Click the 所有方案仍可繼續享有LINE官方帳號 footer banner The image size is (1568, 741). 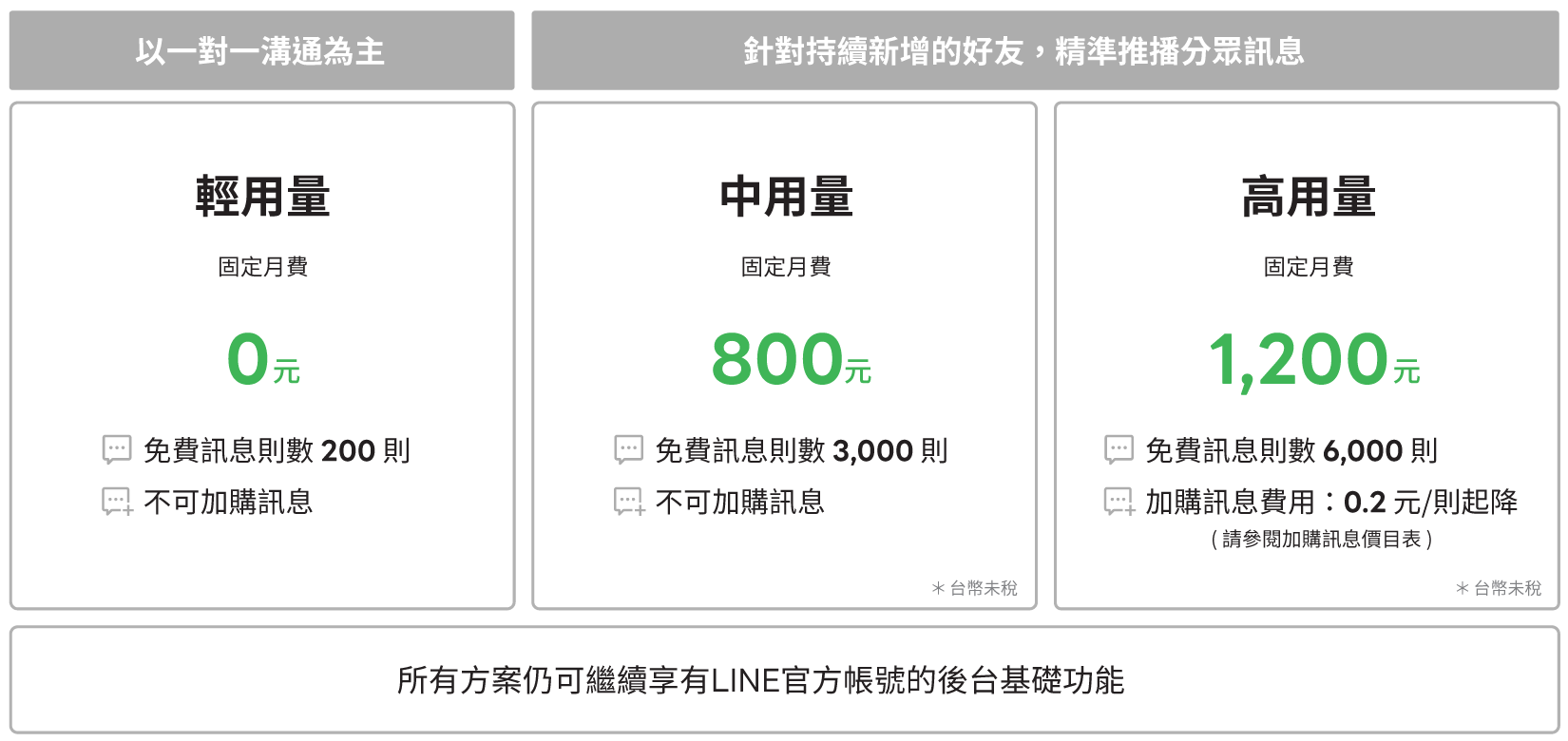tap(785, 679)
